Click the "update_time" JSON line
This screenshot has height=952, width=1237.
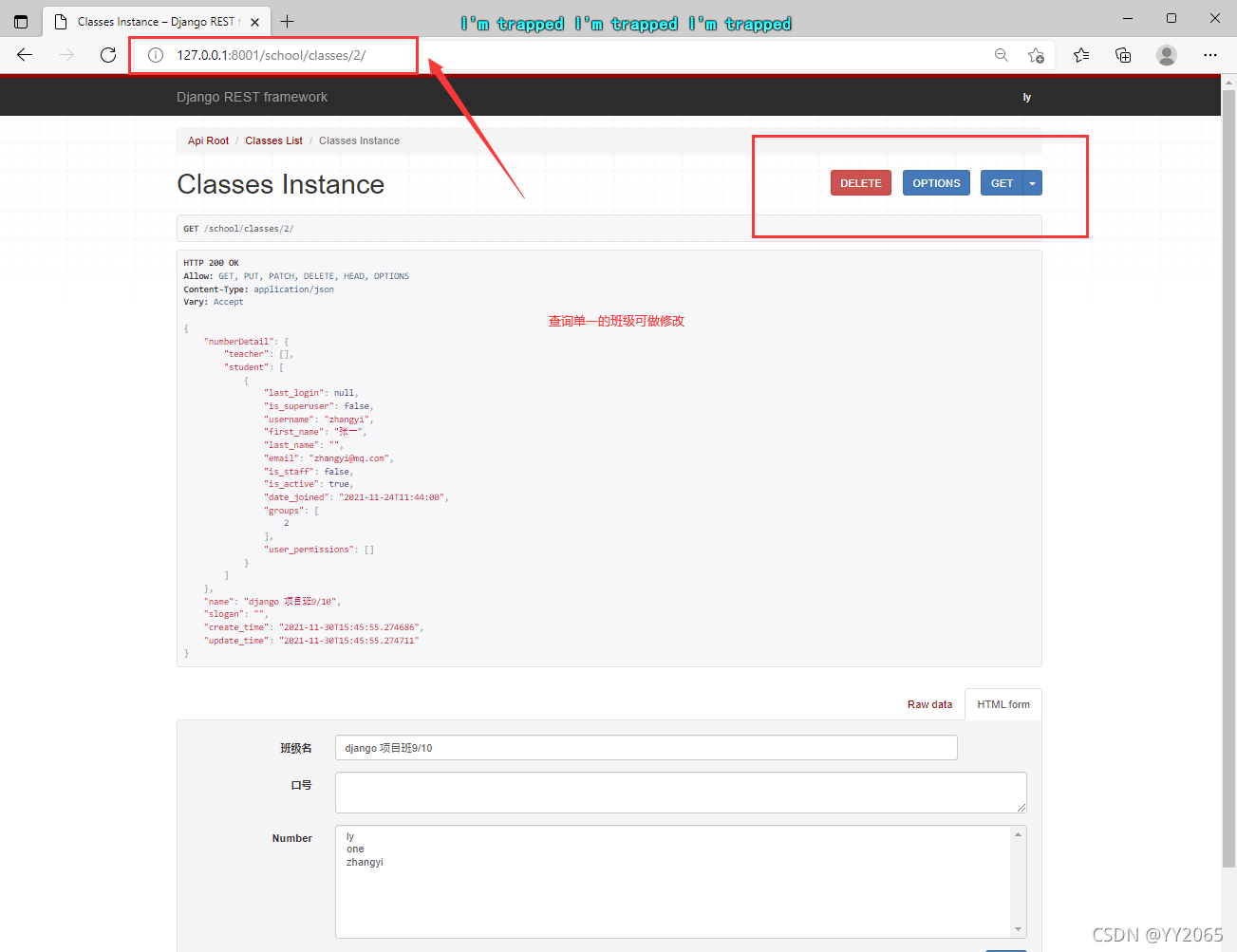311,641
